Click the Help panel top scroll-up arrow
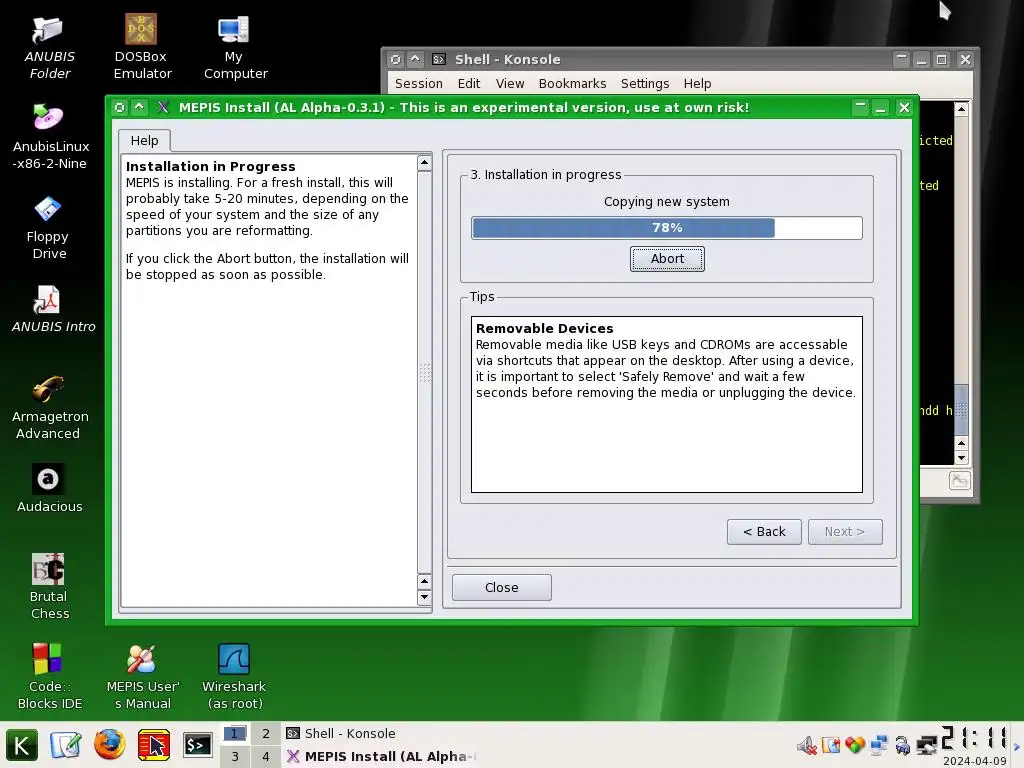 coord(424,162)
